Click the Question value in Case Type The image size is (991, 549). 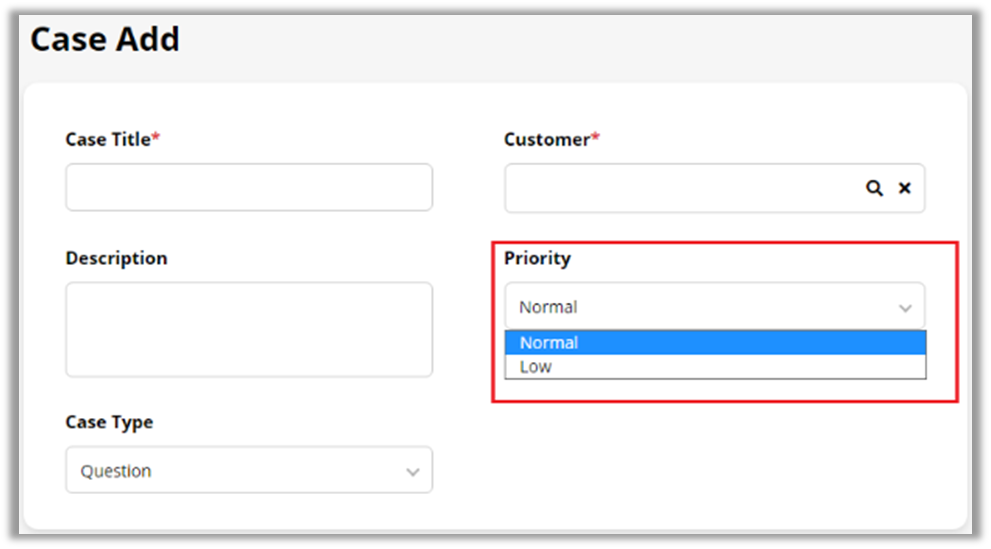click(x=116, y=471)
